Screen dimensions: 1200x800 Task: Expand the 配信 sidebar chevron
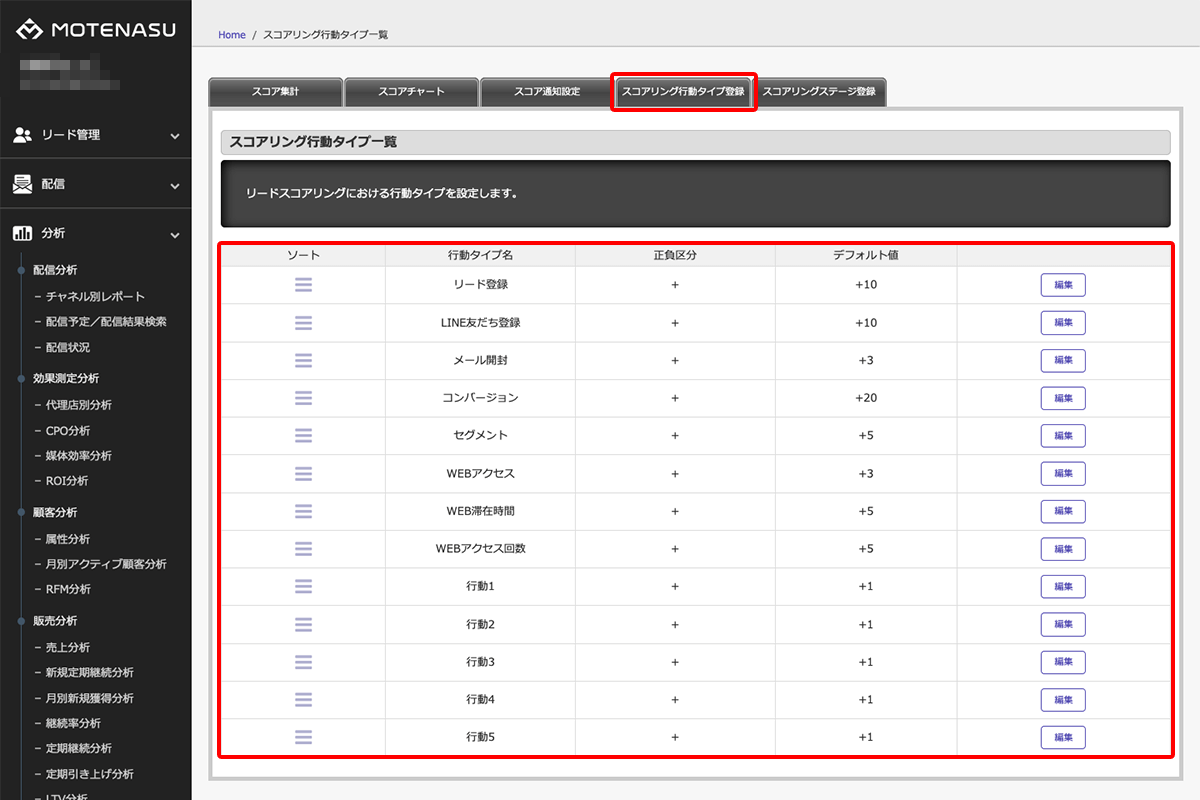(x=175, y=186)
